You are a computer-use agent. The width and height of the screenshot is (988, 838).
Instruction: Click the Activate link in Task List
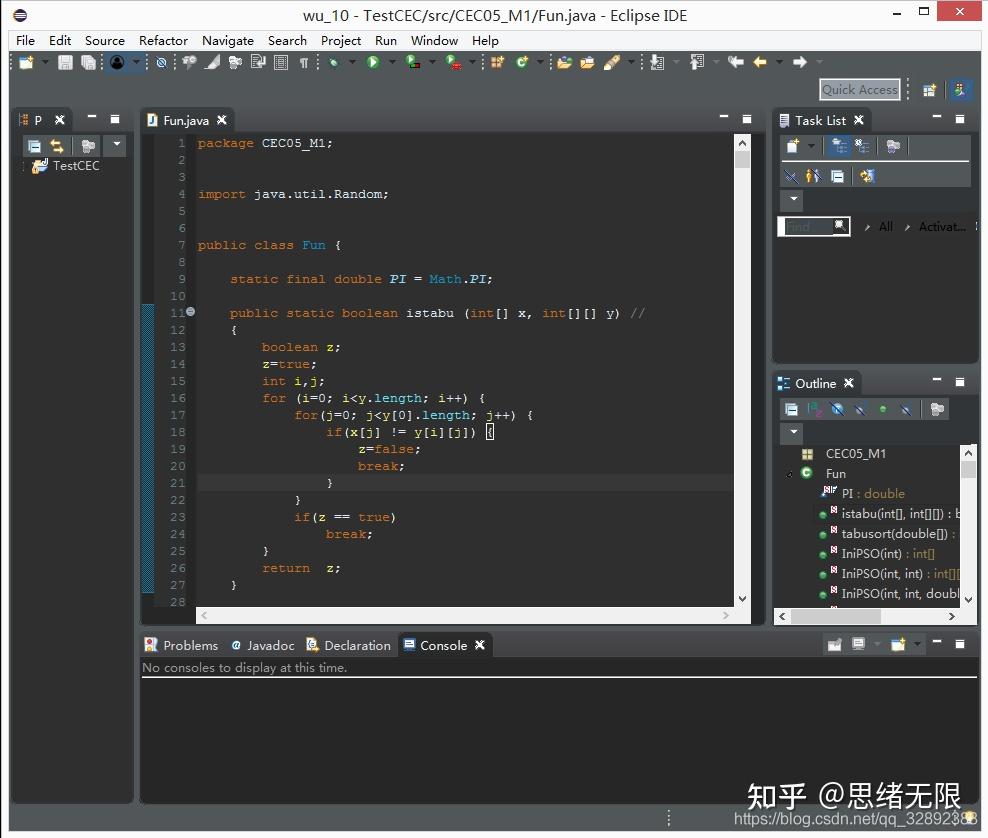point(942,227)
